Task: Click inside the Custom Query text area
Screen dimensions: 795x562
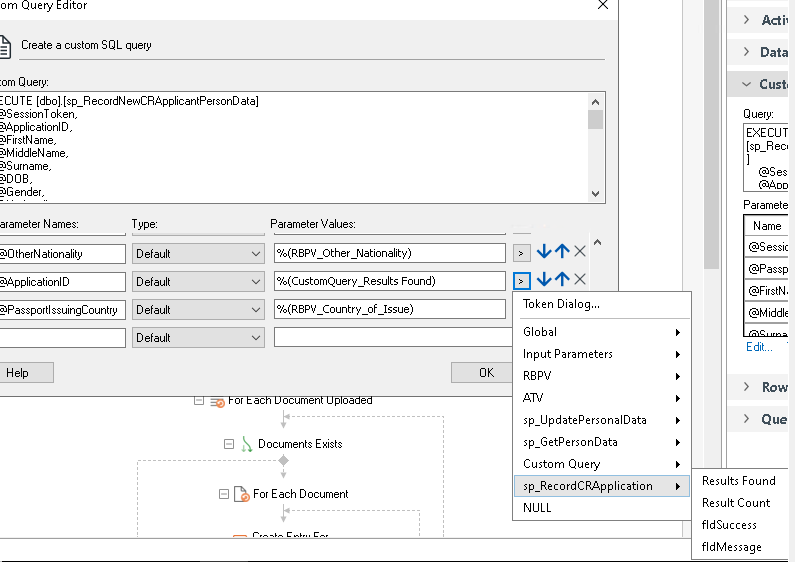Action: (293, 148)
